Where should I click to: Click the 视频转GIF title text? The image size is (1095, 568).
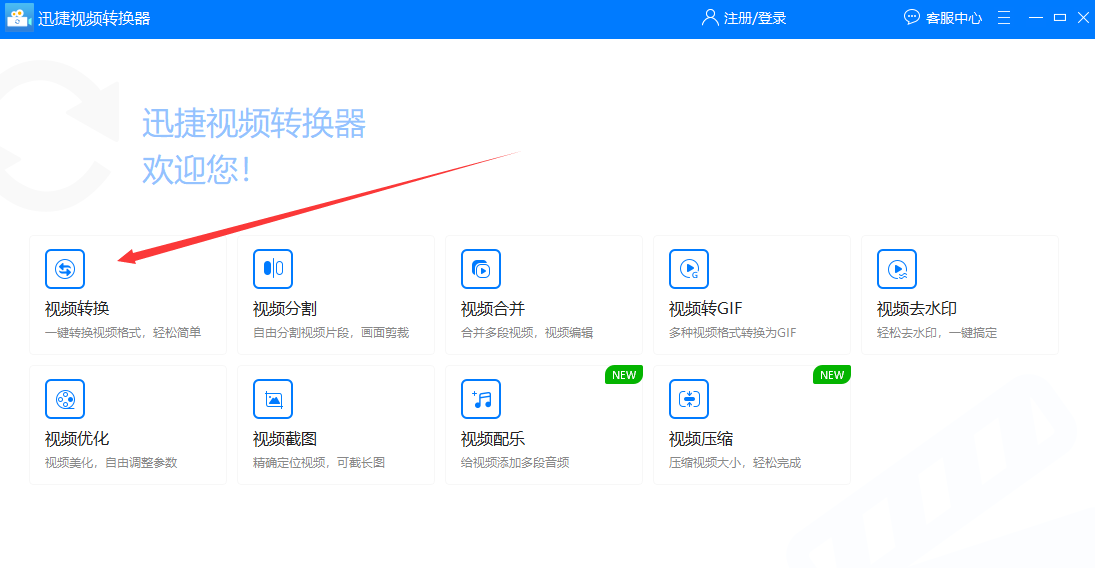point(705,309)
